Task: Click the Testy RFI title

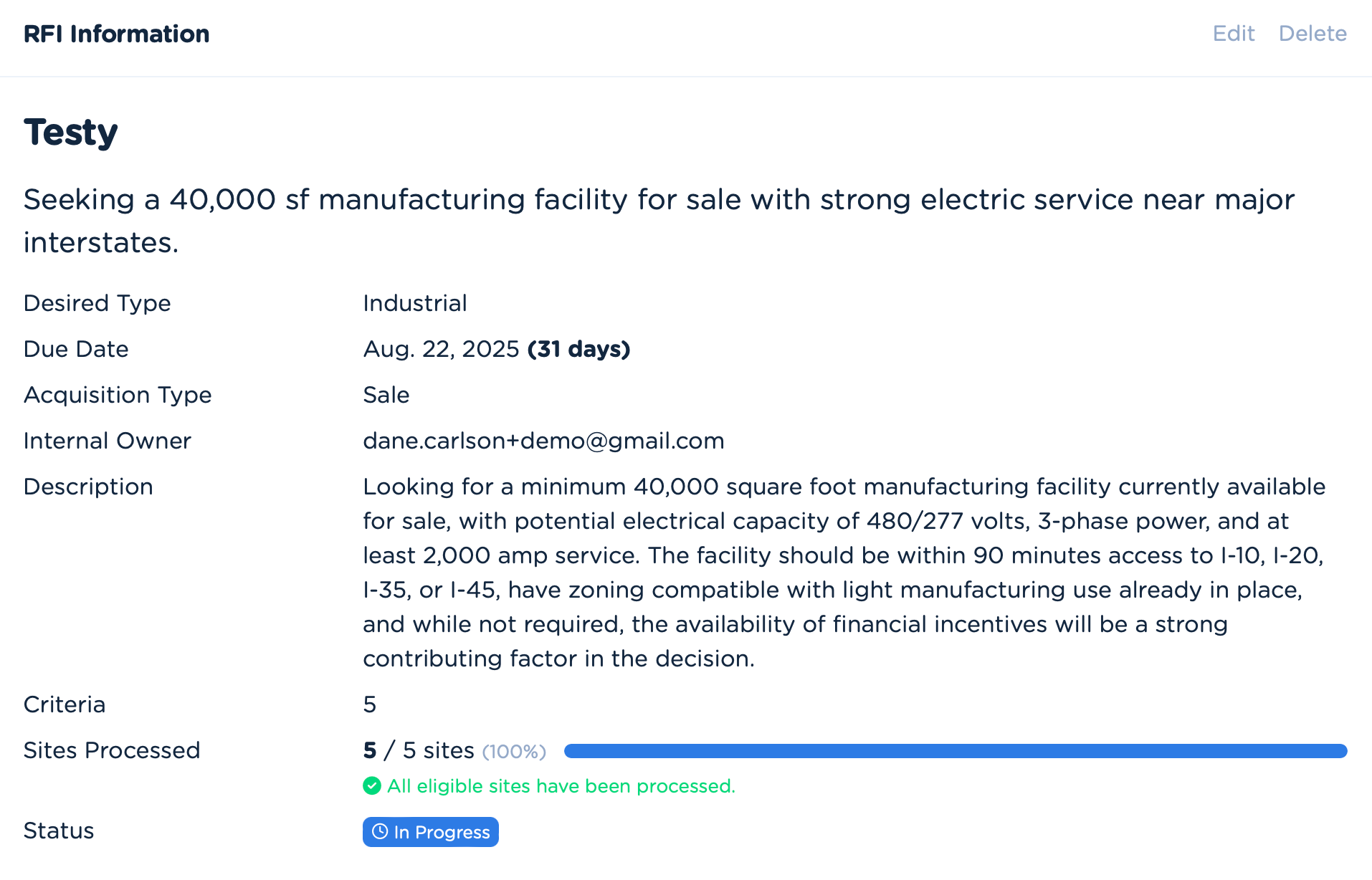Action: 70,133
